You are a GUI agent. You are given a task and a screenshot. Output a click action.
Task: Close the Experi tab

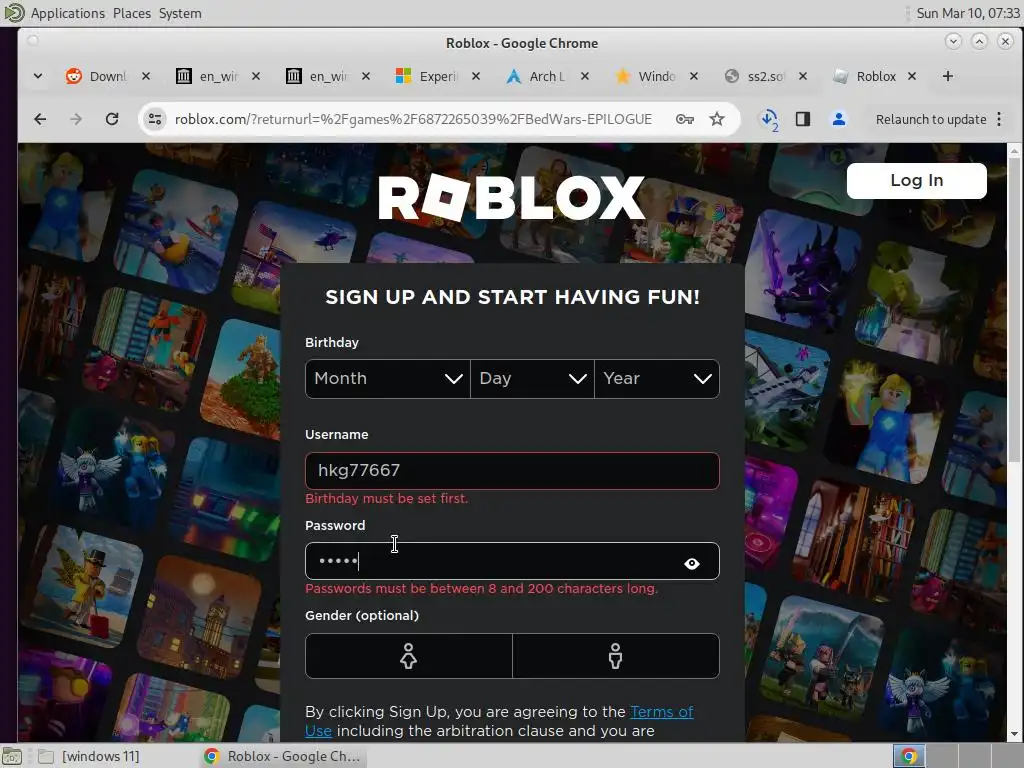[x=475, y=76]
